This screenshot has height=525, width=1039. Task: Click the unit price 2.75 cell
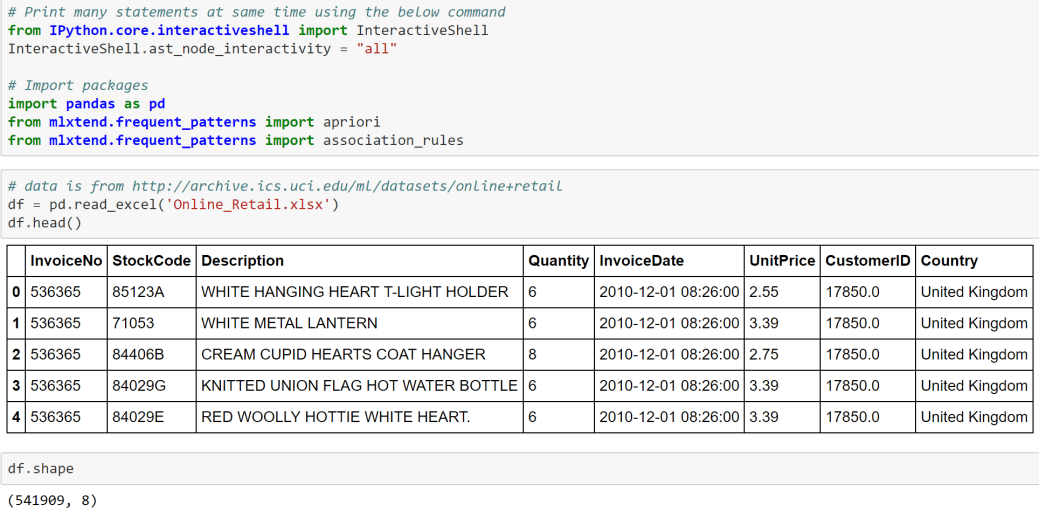tap(782, 355)
